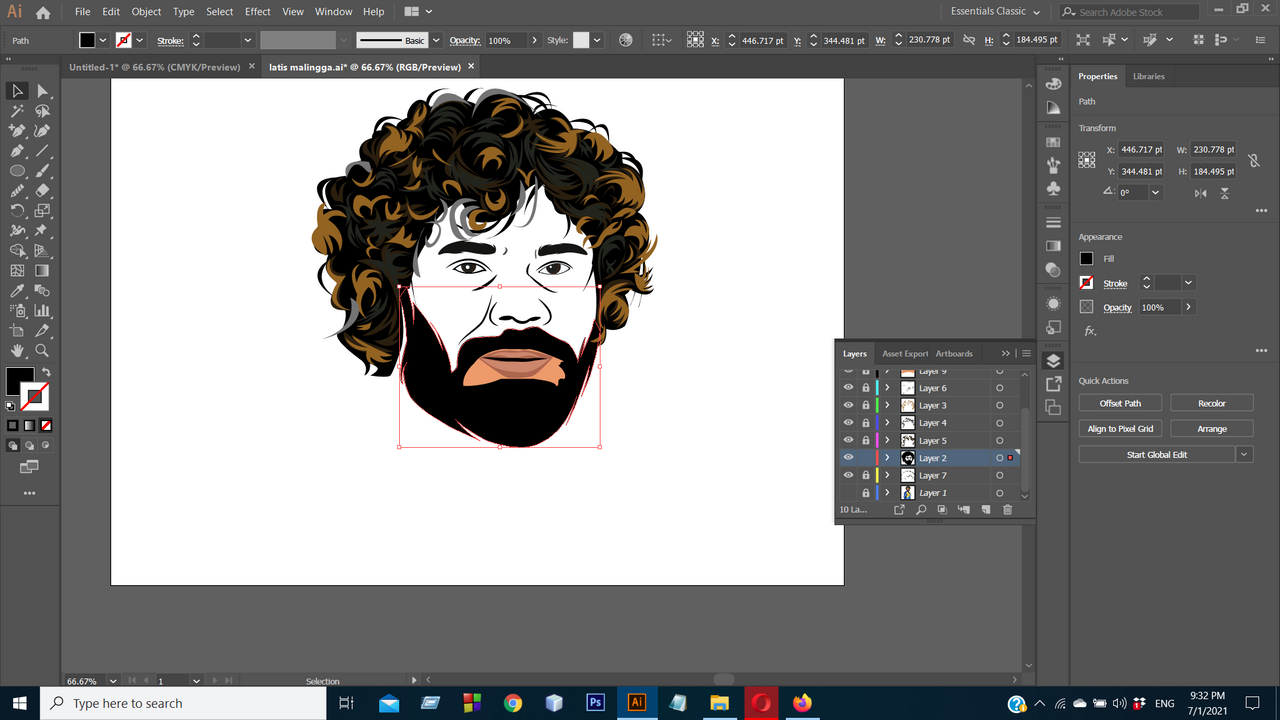Click the Offset Path button
Screen dimensions: 1280x720
click(1120, 403)
